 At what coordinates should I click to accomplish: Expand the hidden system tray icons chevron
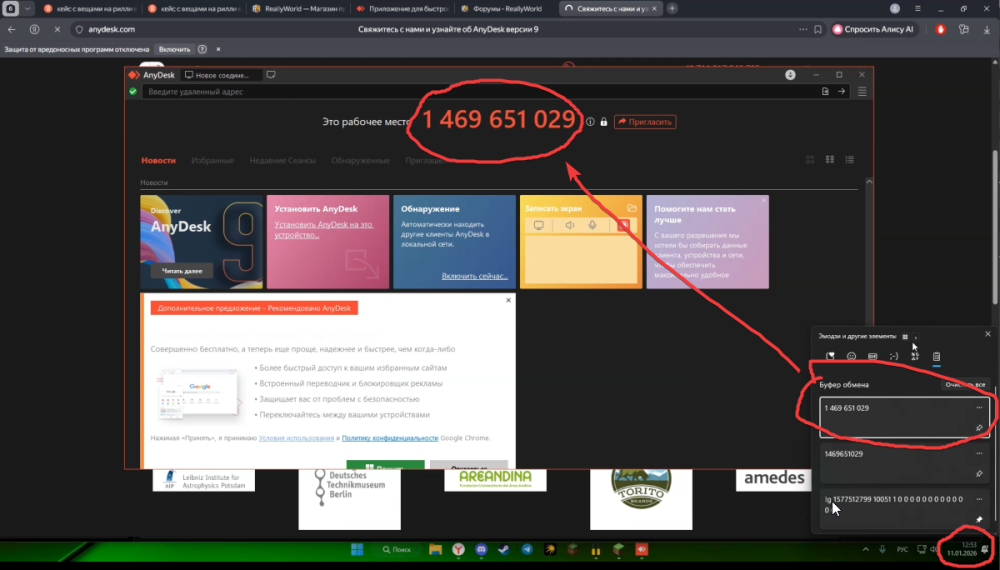[x=865, y=549]
